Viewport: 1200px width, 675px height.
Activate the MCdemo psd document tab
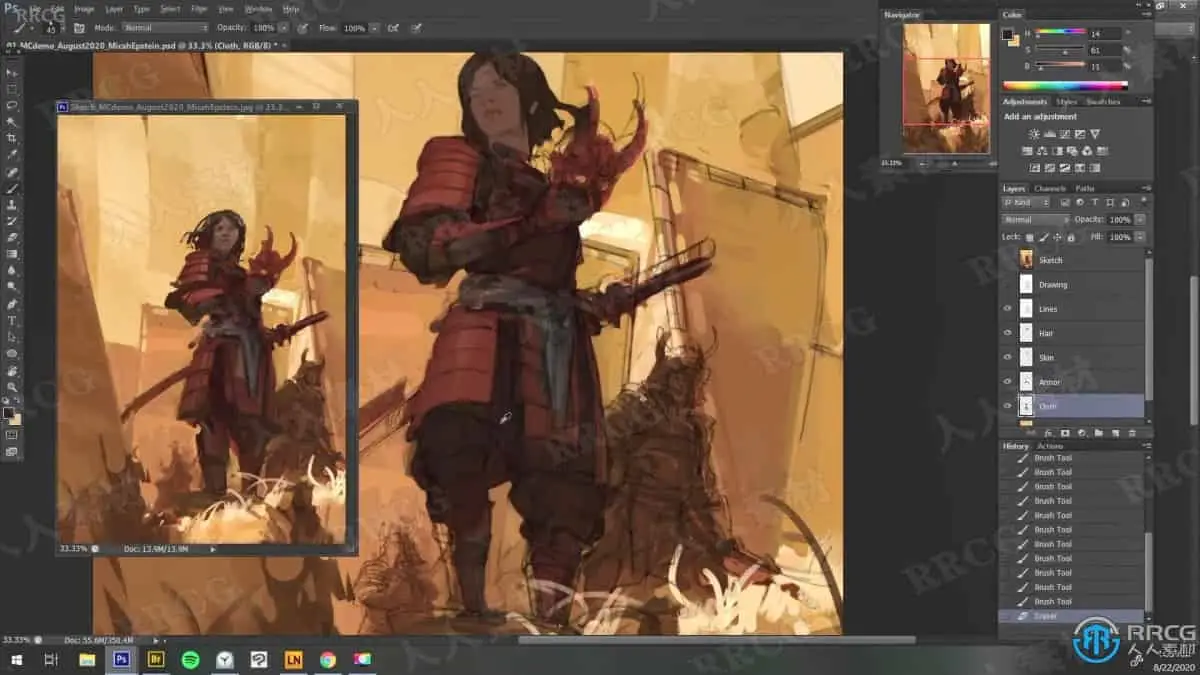pyautogui.click(x=146, y=45)
